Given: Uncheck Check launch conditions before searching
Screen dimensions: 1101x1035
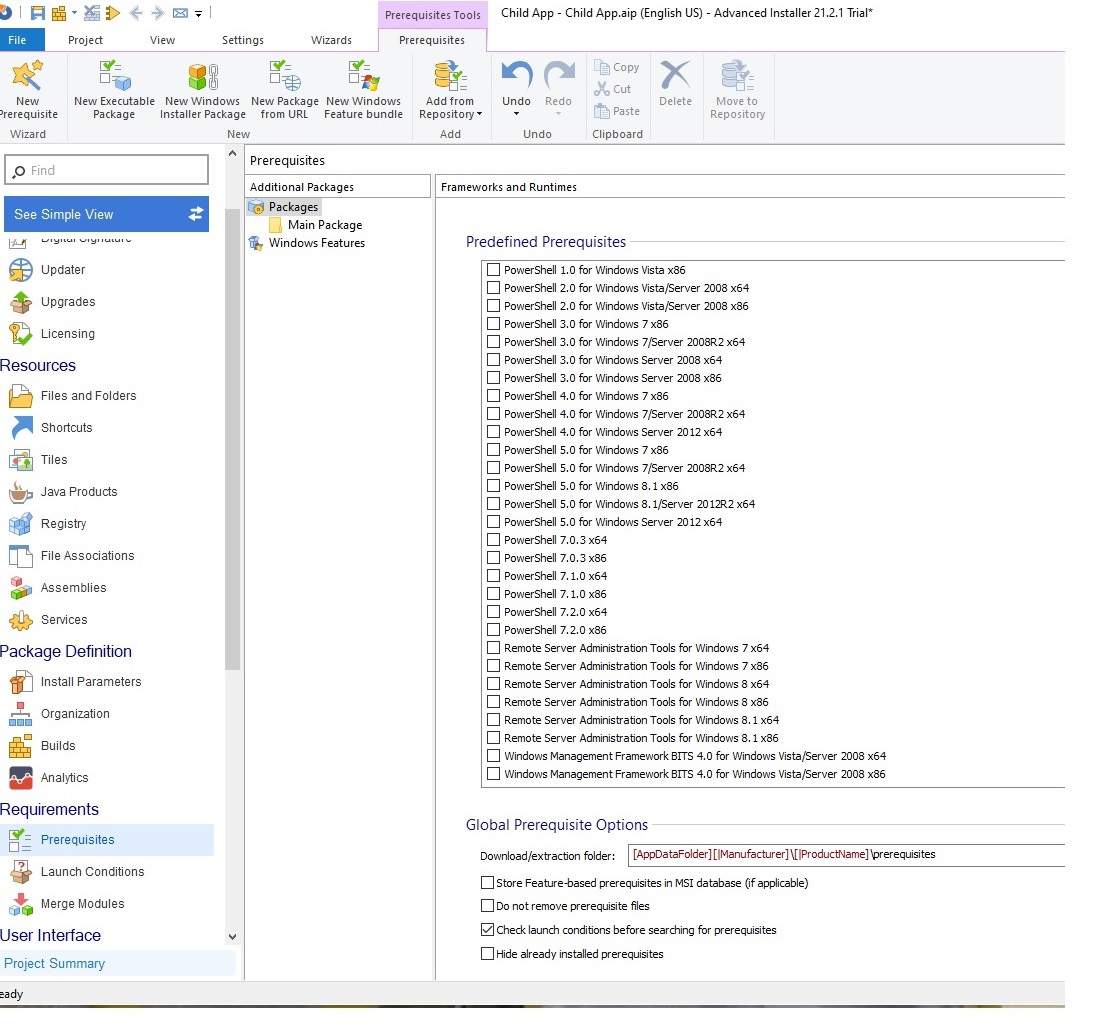Looking at the screenshot, I should 487,930.
